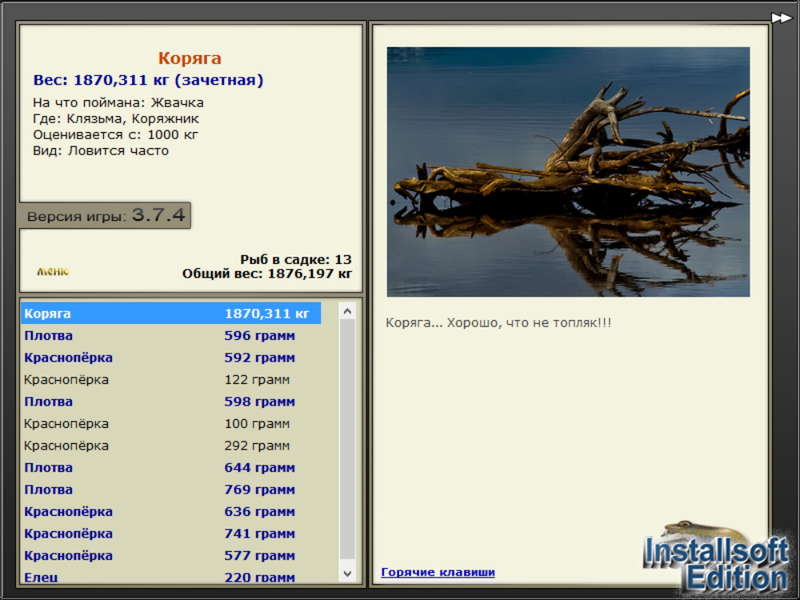Select Краснопёрка 100 грамм entry
This screenshot has height=600, width=800.
(171, 423)
